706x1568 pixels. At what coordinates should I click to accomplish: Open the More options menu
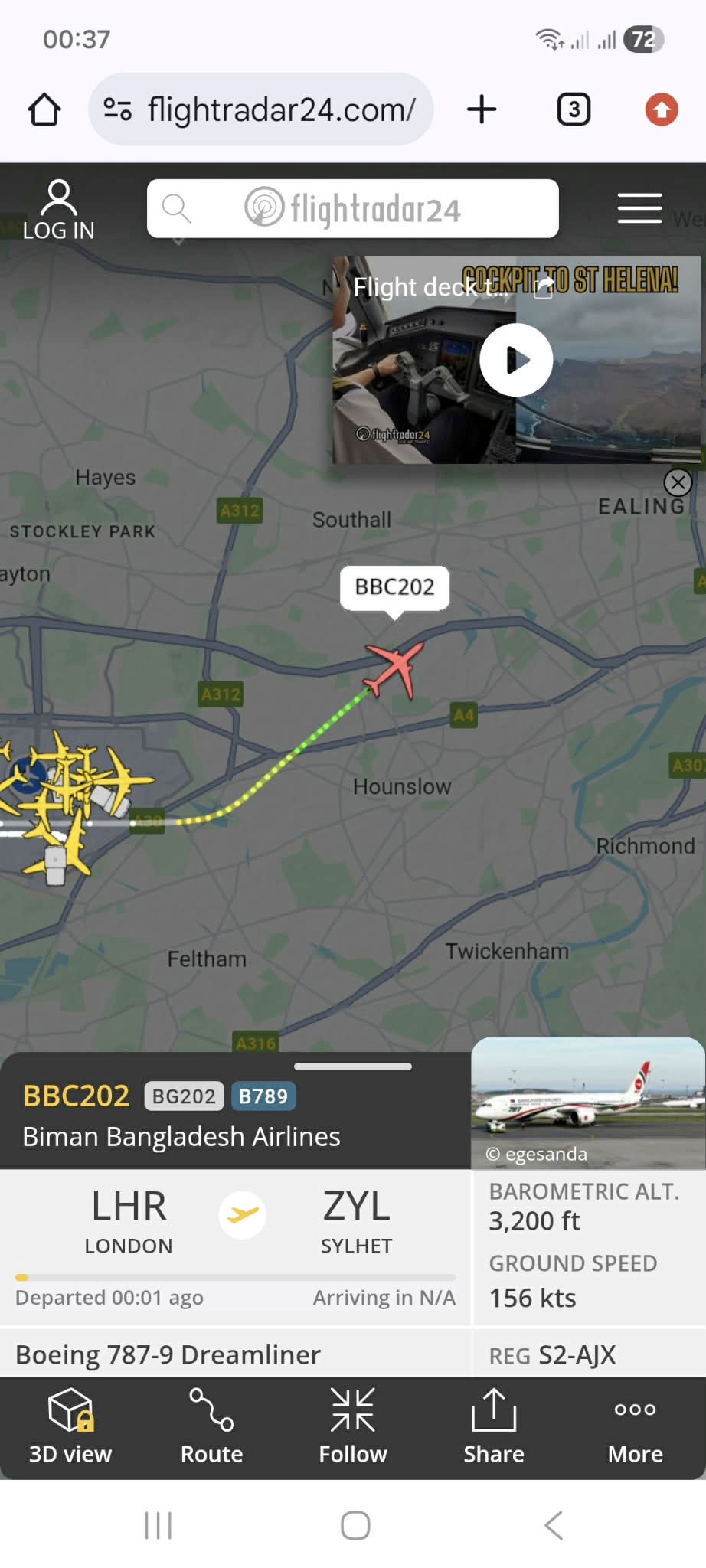pyautogui.click(x=635, y=1427)
